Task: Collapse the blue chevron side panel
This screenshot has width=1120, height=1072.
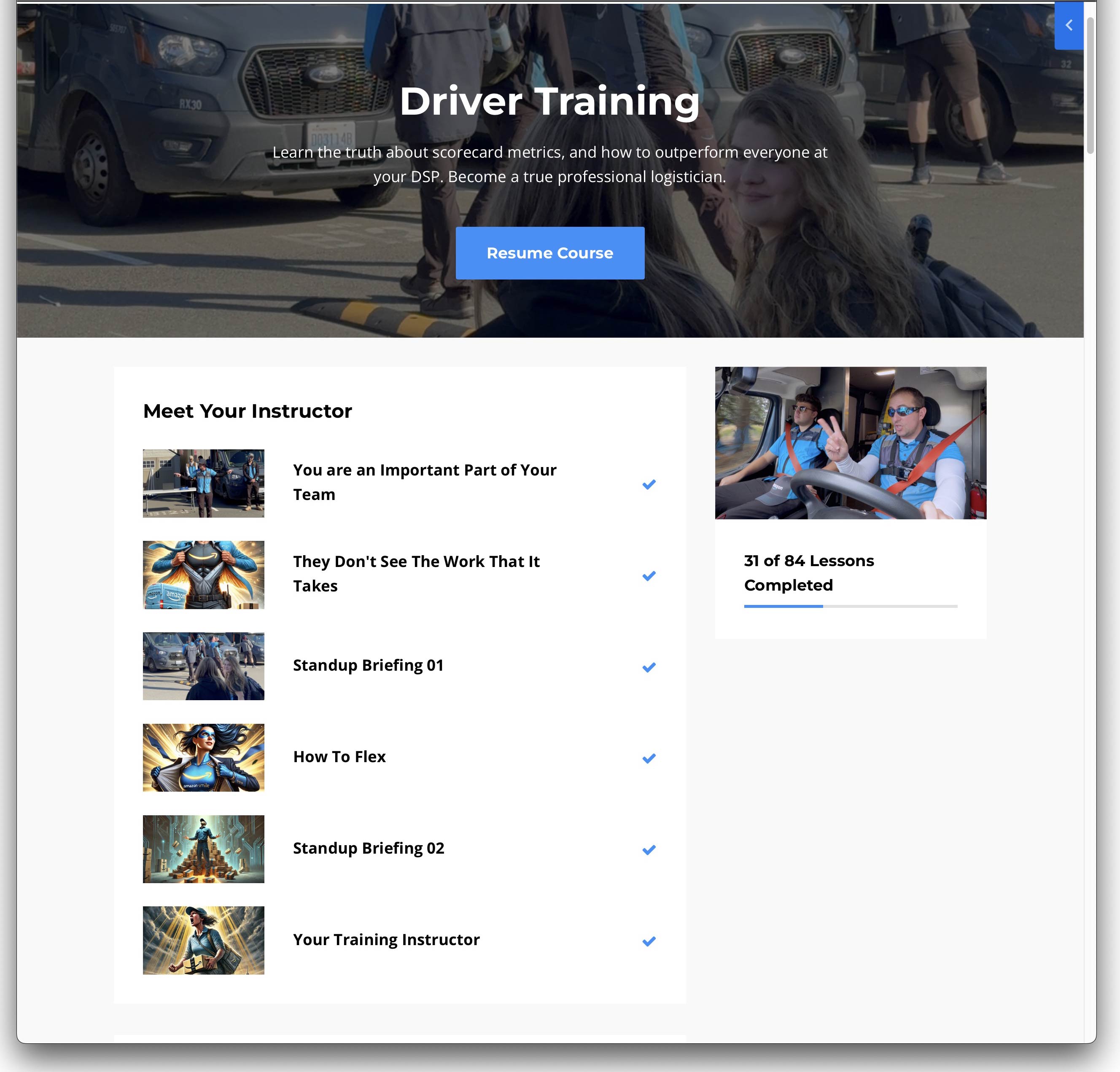Action: pyautogui.click(x=1069, y=26)
